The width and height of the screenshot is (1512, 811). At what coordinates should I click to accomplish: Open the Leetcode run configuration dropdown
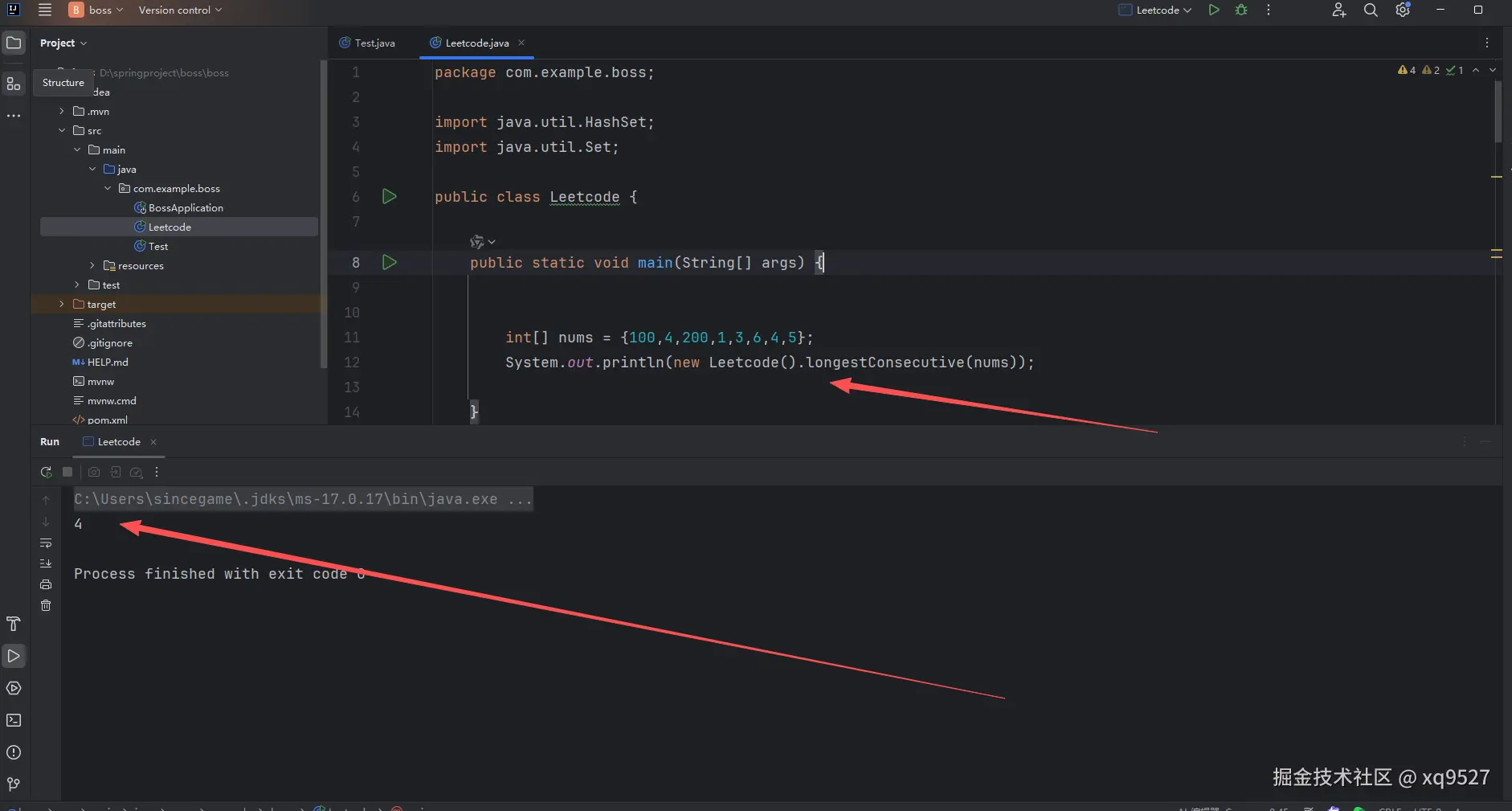pyautogui.click(x=1155, y=10)
